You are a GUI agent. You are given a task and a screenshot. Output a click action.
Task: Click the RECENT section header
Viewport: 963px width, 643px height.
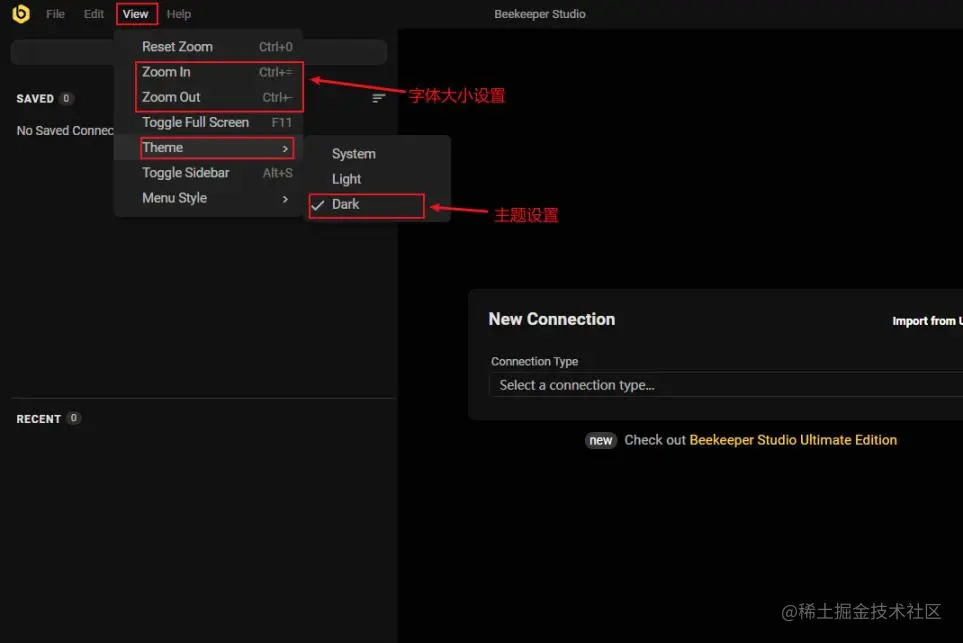(x=38, y=419)
